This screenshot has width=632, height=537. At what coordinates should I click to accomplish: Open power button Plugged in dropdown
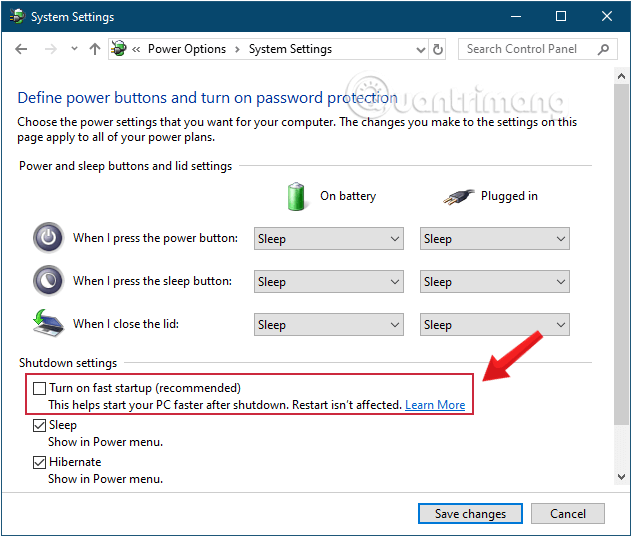tap(495, 239)
